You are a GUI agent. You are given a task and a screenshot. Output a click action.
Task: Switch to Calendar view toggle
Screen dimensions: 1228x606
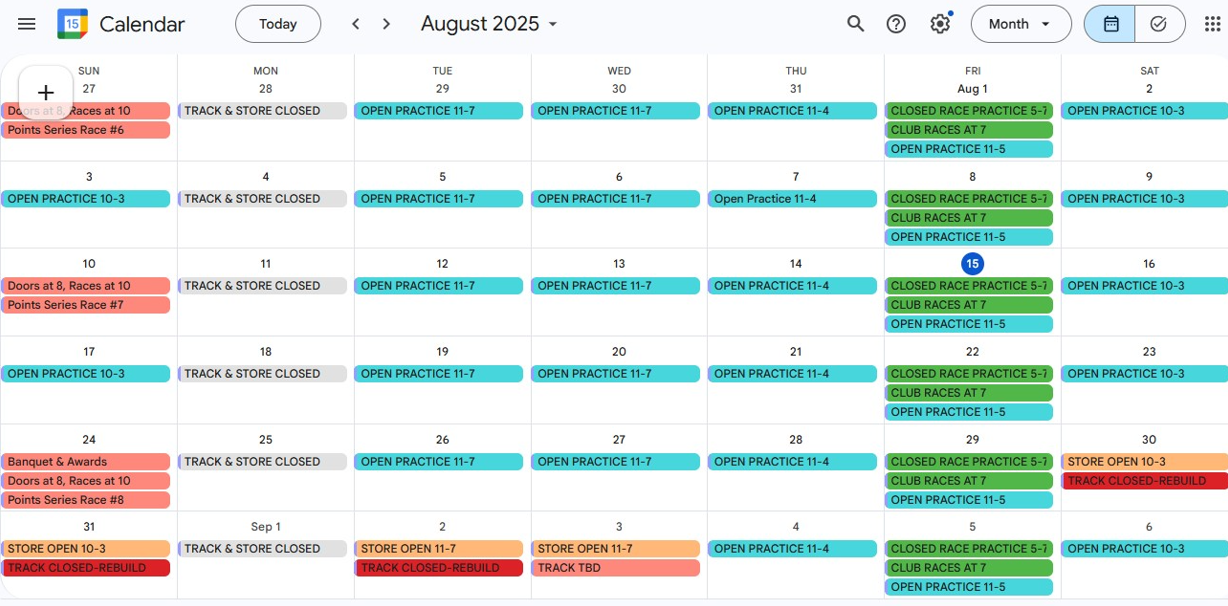click(1110, 24)
